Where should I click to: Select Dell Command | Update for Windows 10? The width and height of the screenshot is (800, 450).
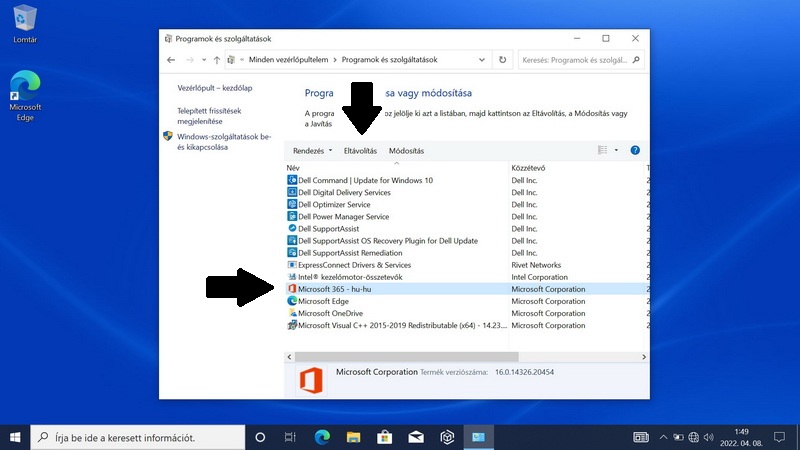point(467,180)
